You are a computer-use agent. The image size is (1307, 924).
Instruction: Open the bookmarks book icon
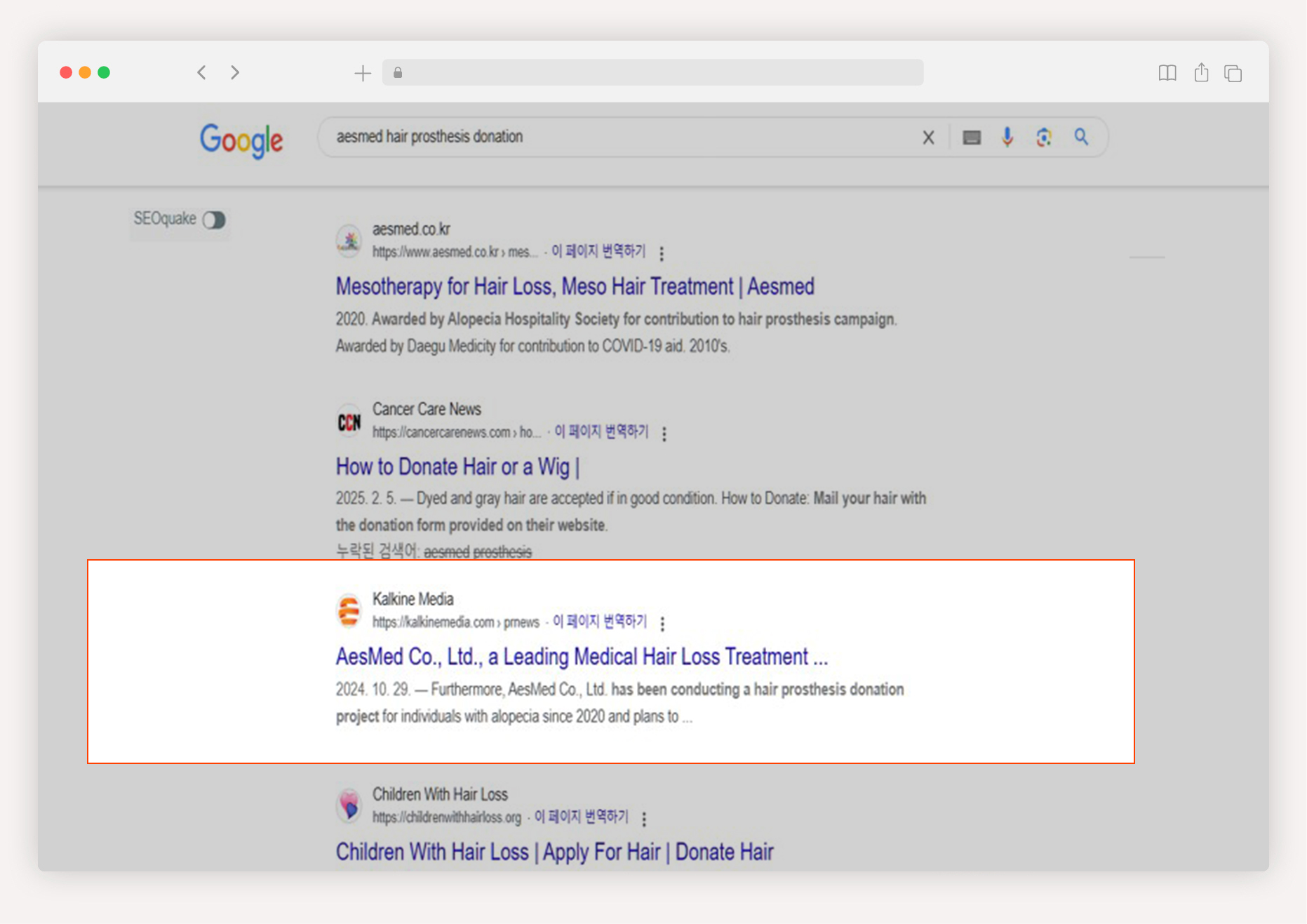(1167, 73)
